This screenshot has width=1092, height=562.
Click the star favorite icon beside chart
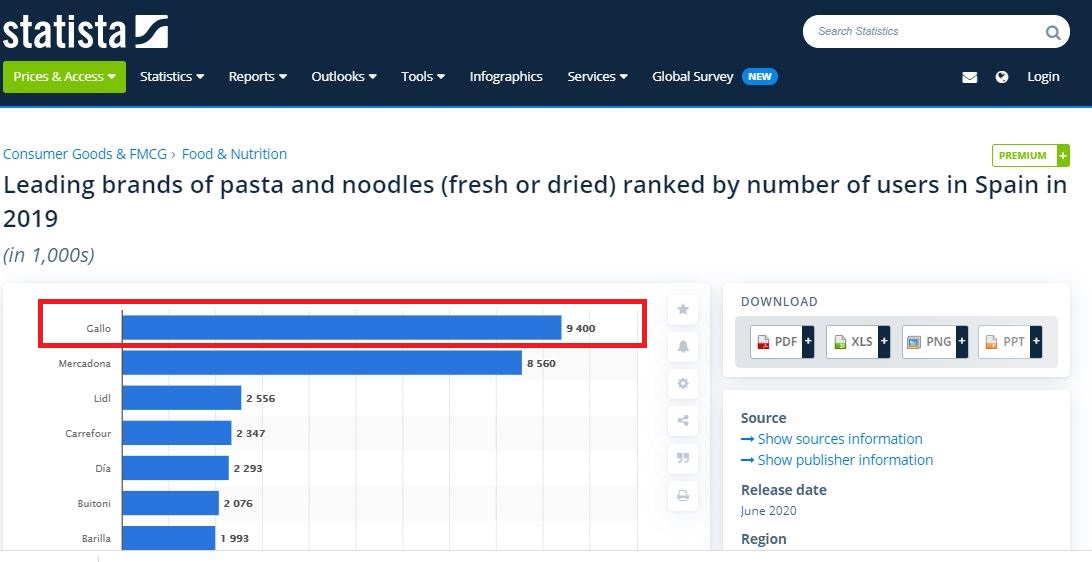682,309
